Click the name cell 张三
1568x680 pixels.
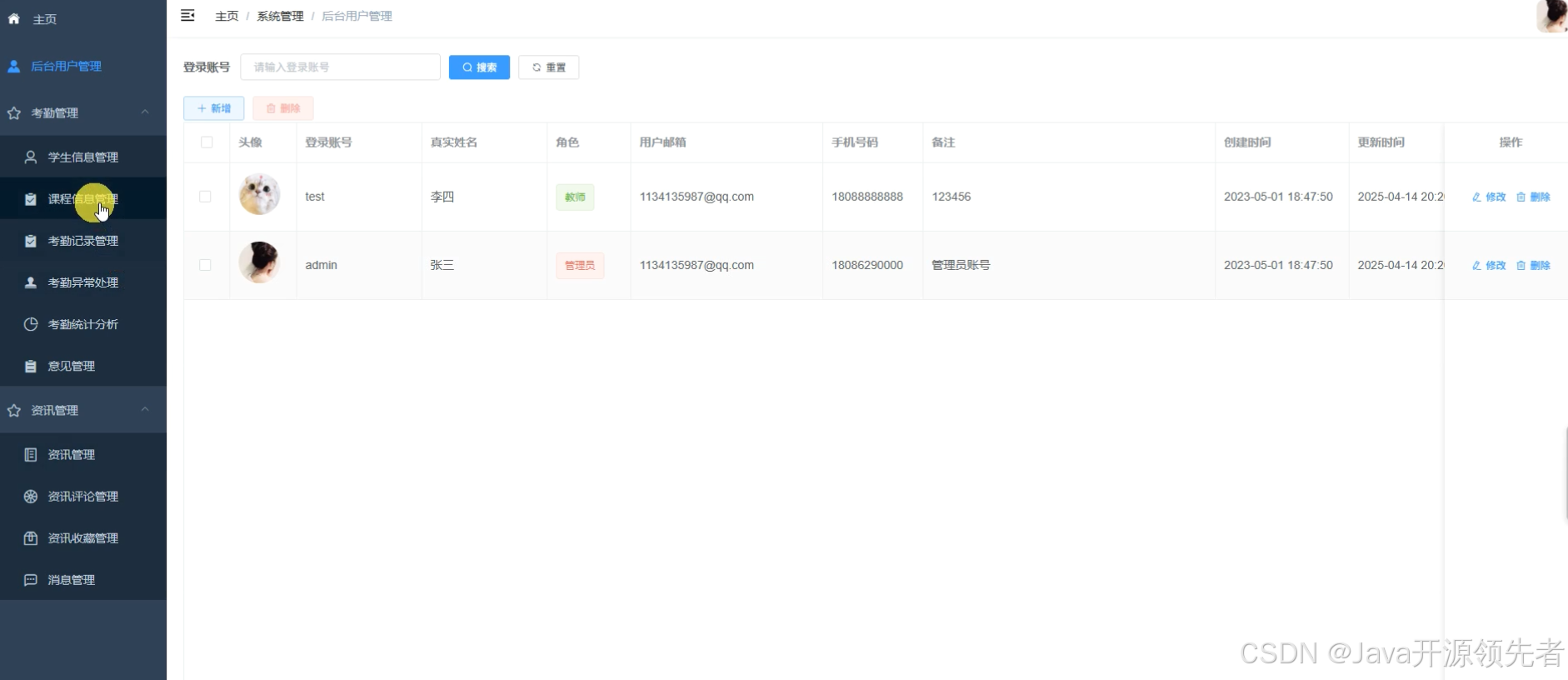pos(442,265)
